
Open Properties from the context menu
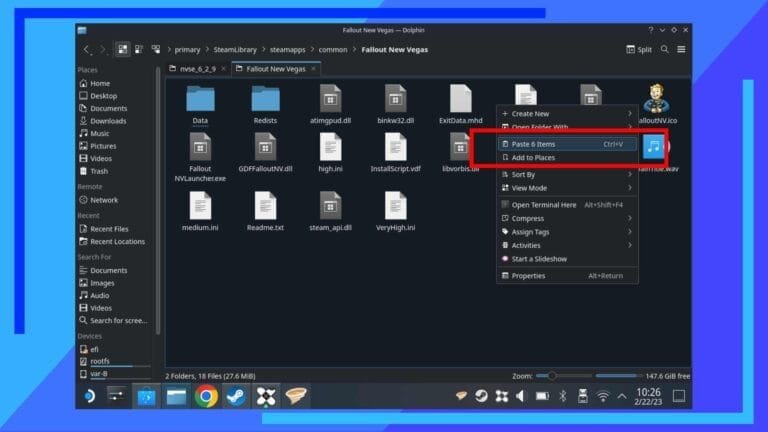click(567, 276)
